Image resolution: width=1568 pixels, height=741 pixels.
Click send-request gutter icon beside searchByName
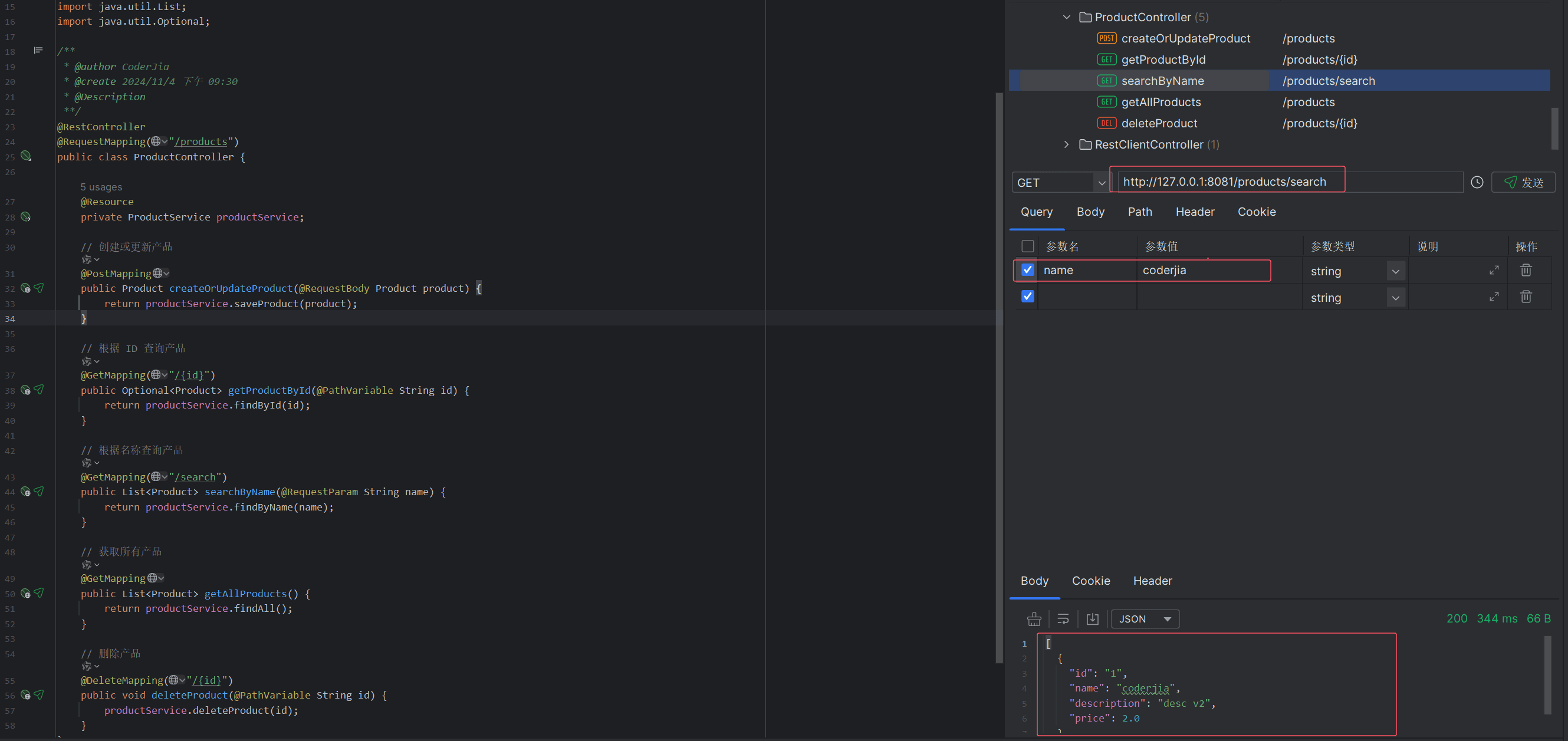[x=39, y=492]
